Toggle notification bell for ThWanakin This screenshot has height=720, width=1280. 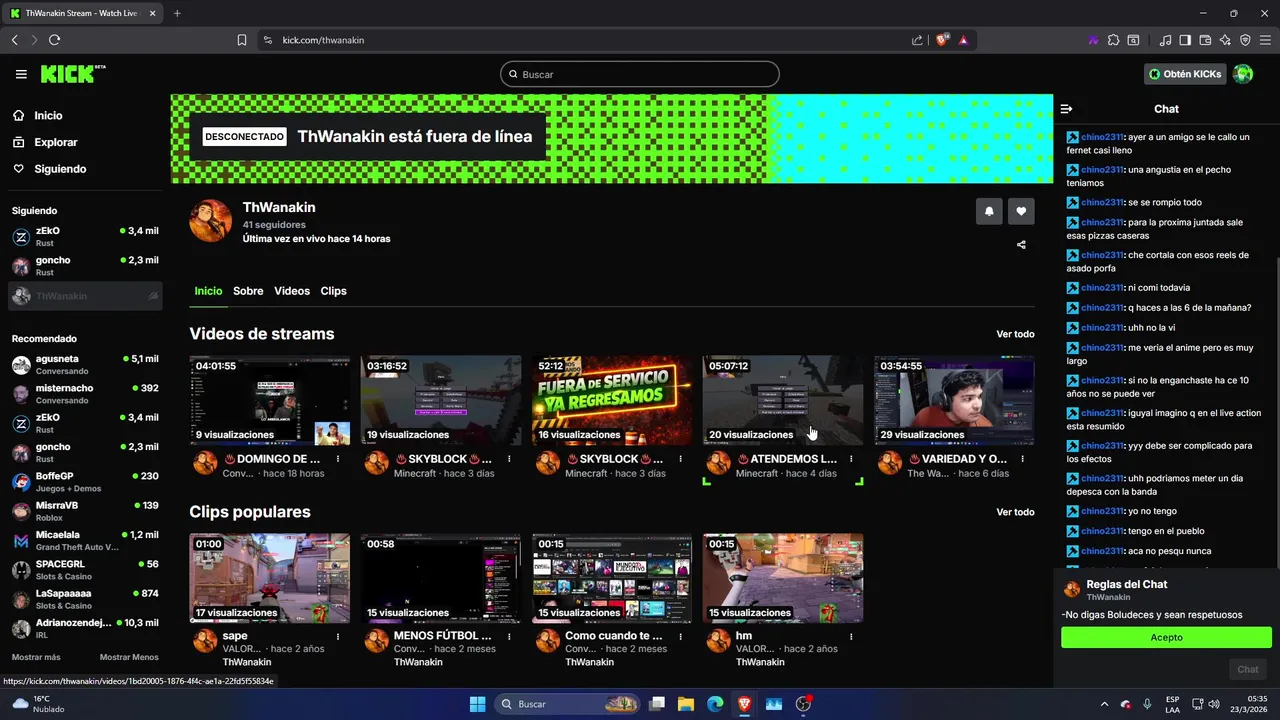coord(989,211)
